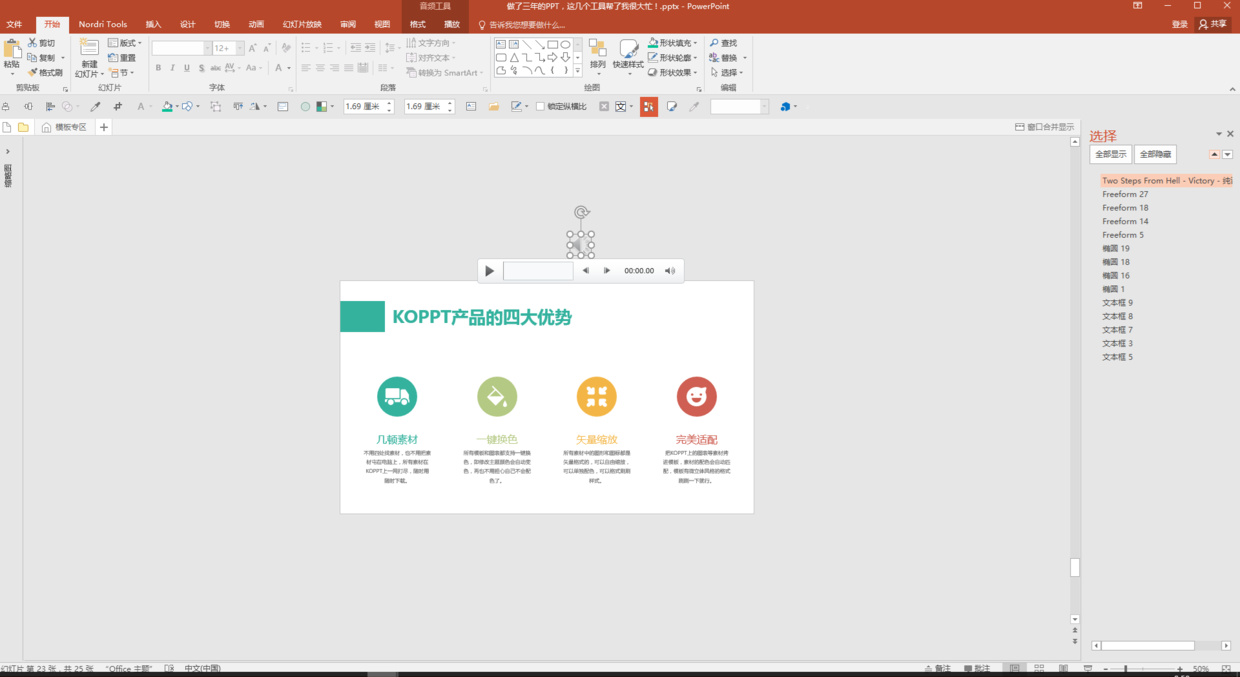
Task: Play the audio clip
Action: [489, 271]
